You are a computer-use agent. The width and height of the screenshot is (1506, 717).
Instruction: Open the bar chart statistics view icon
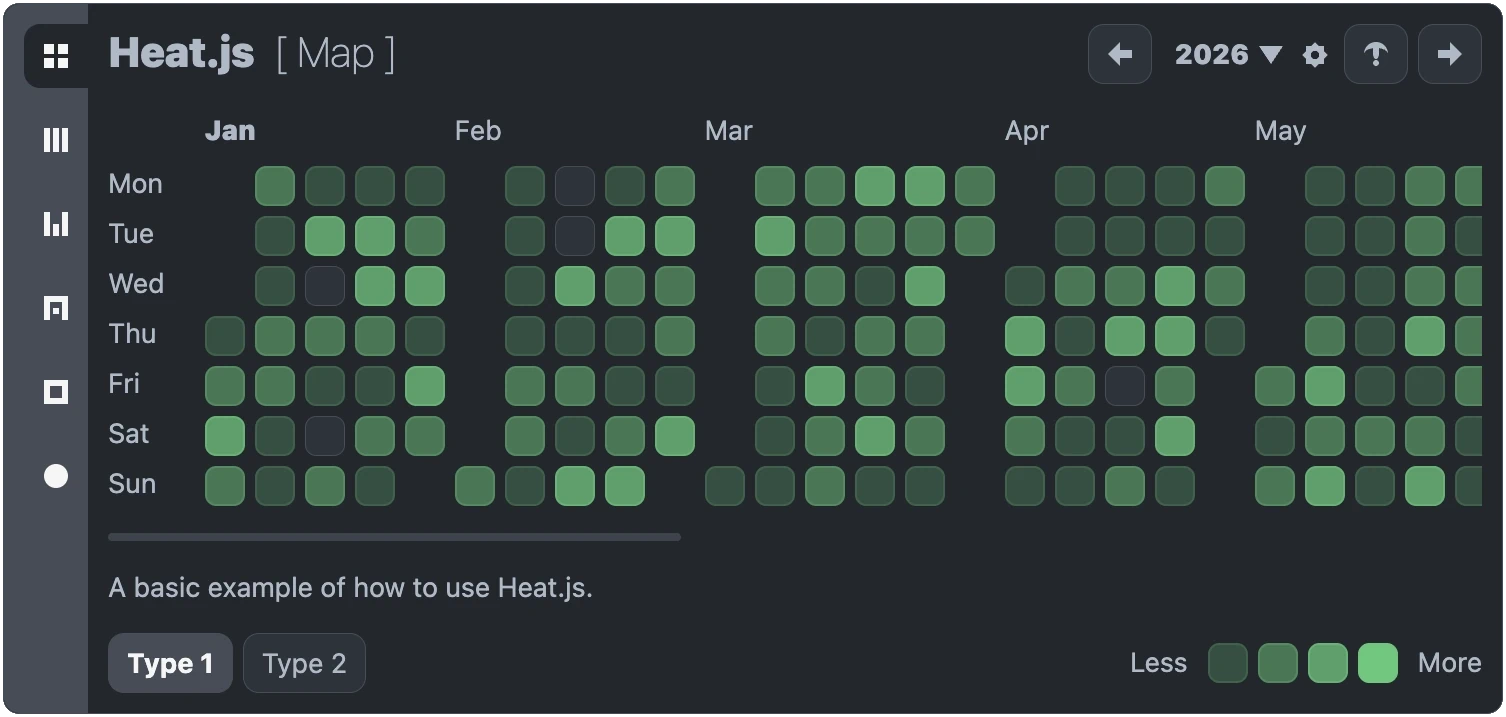click(55, 224)
